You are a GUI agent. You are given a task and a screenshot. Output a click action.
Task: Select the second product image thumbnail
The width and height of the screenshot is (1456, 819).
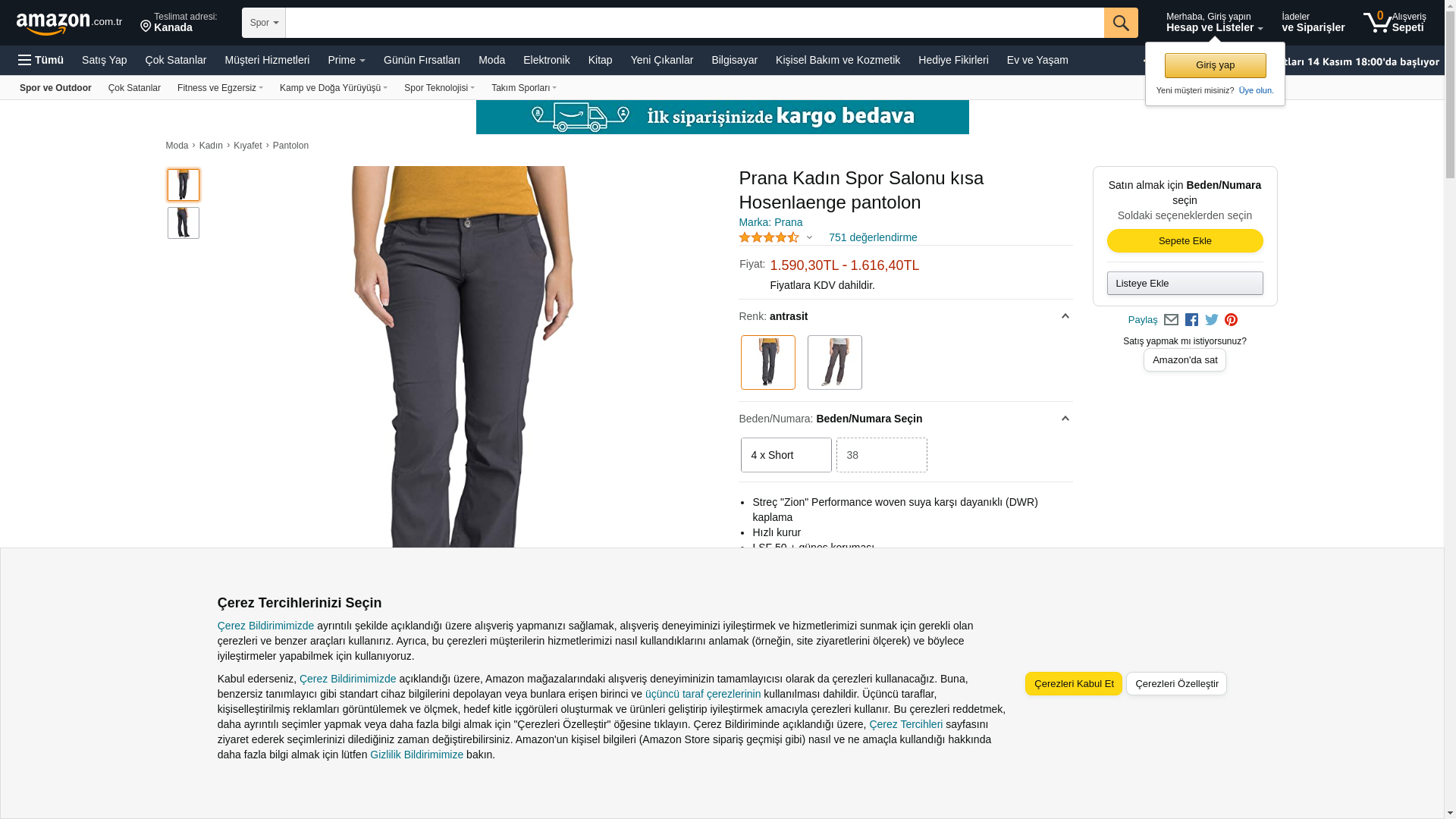click(184, 223)
